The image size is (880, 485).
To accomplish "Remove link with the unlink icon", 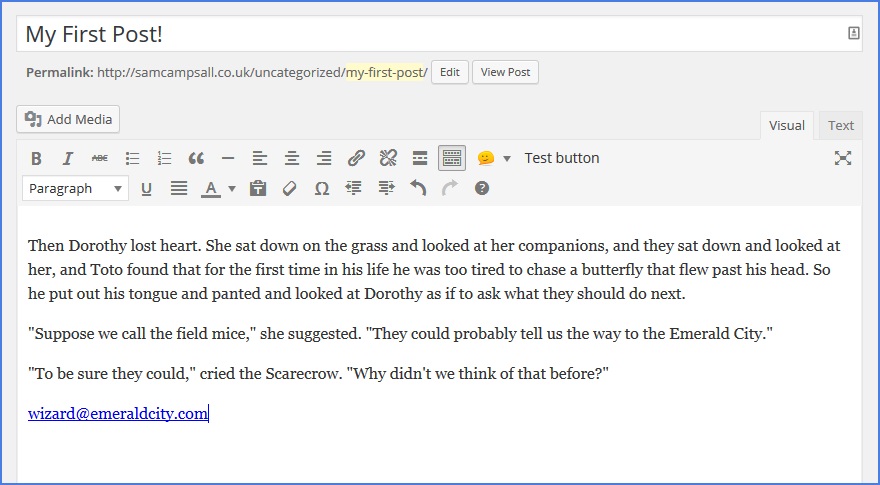I will click(388, 158).
